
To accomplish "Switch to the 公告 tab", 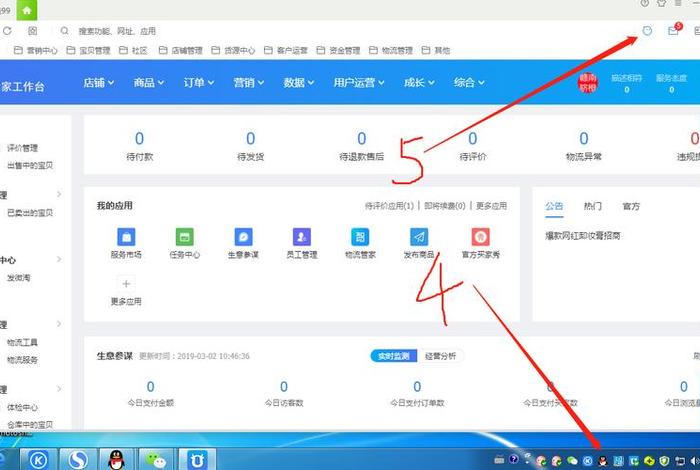I will (x=554, y=207).
